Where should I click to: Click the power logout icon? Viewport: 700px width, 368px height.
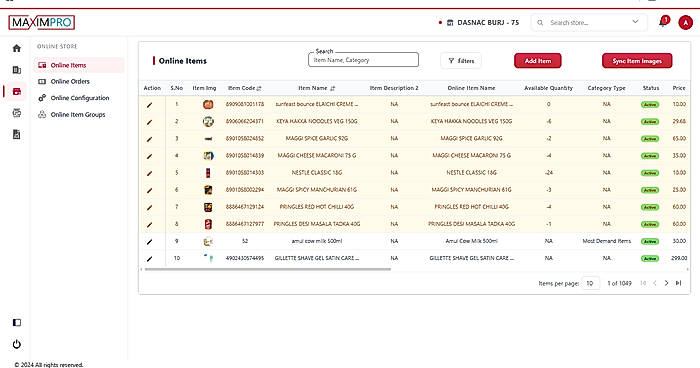[17, 344]
